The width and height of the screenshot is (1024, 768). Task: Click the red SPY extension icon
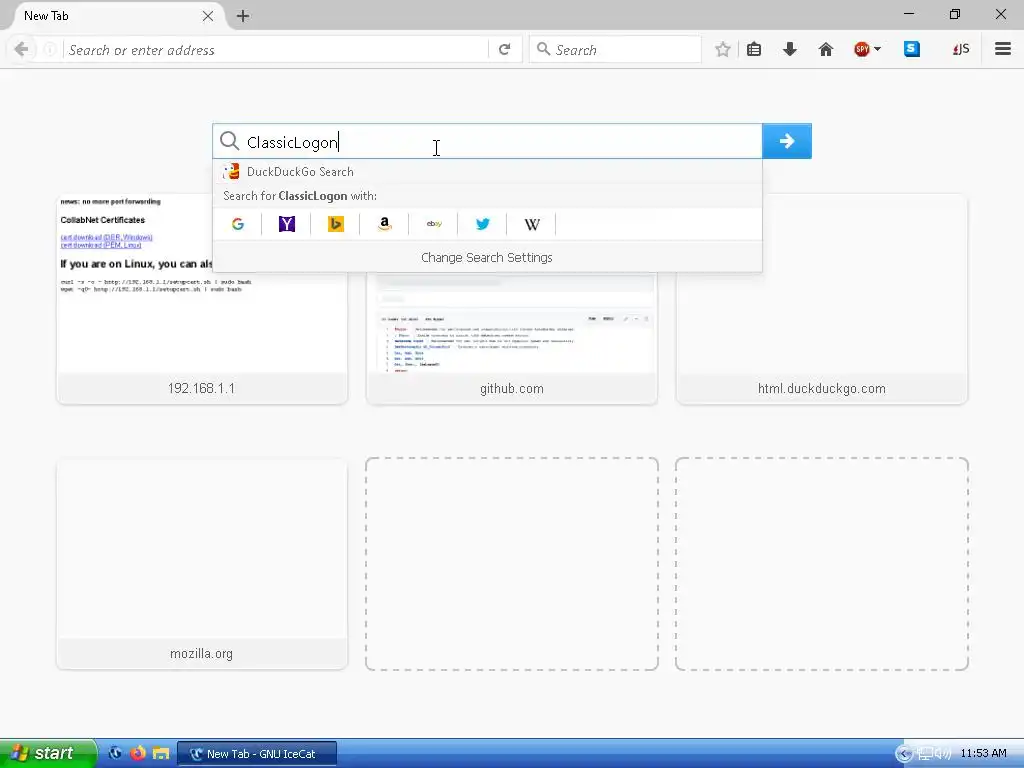tap(861, 50)
